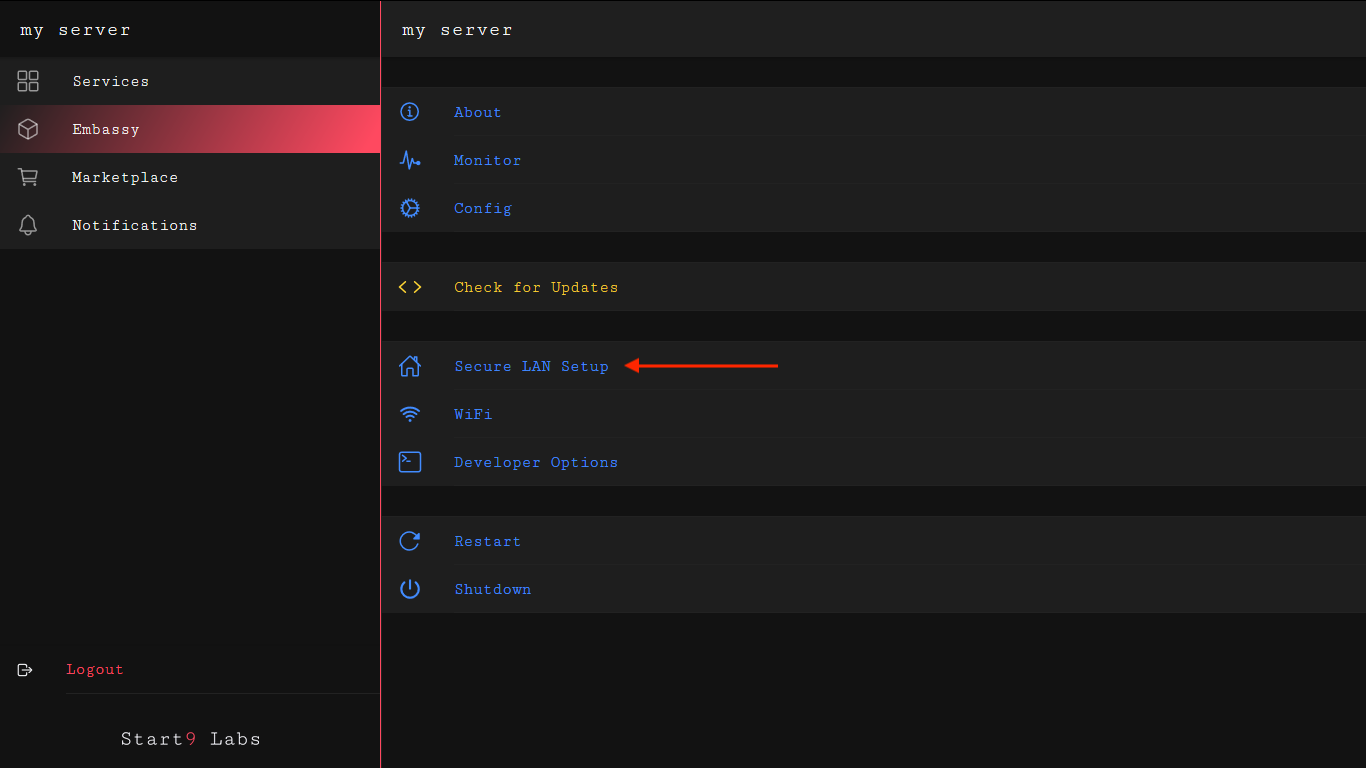Screen dimensions: 1366x768
Task: Click the WiFi signal icon
Action: [410, 414]
